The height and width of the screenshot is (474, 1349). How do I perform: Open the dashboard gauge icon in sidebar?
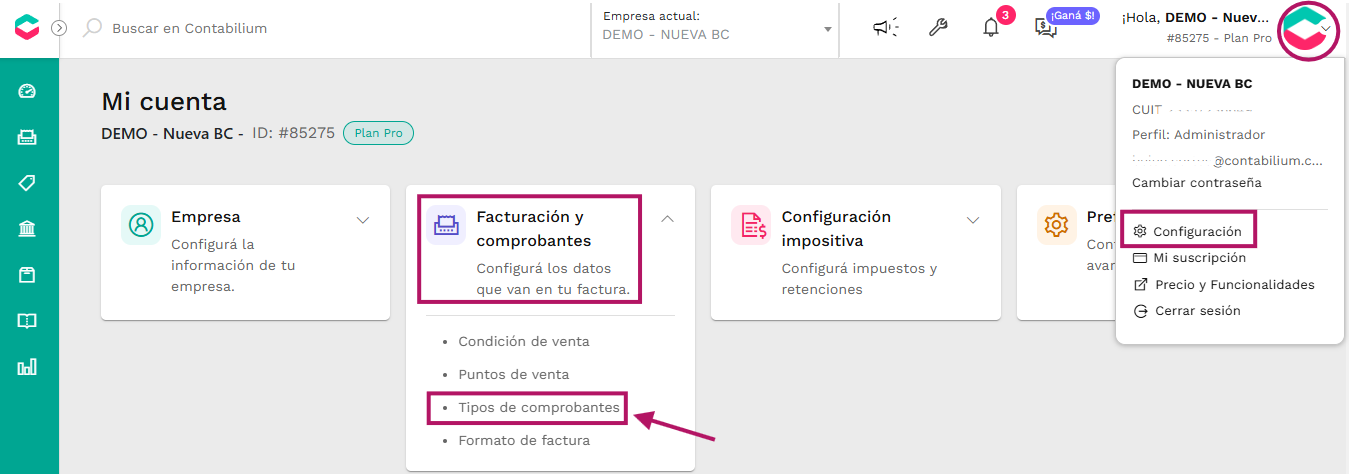(27, 91)
